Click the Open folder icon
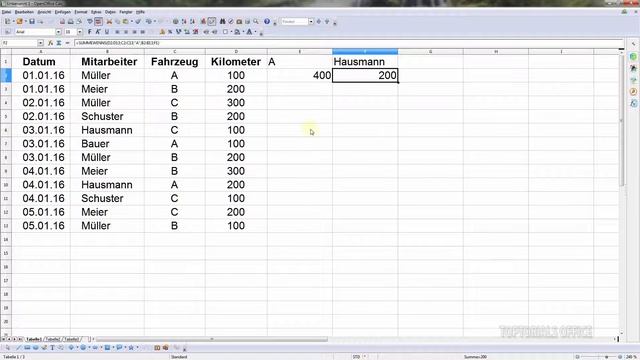Screen dimensions: 640x360 coord(19,21)
